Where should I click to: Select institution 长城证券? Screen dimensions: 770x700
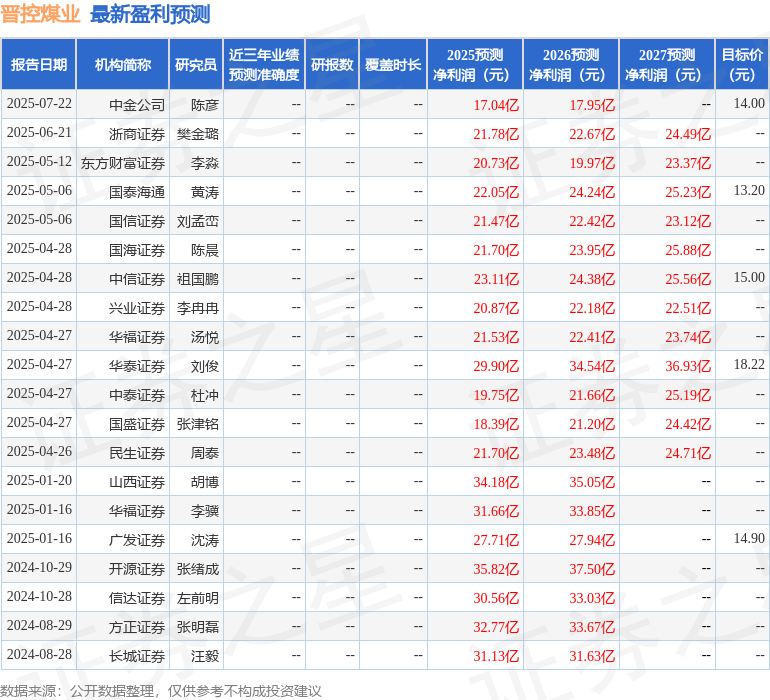137,655
